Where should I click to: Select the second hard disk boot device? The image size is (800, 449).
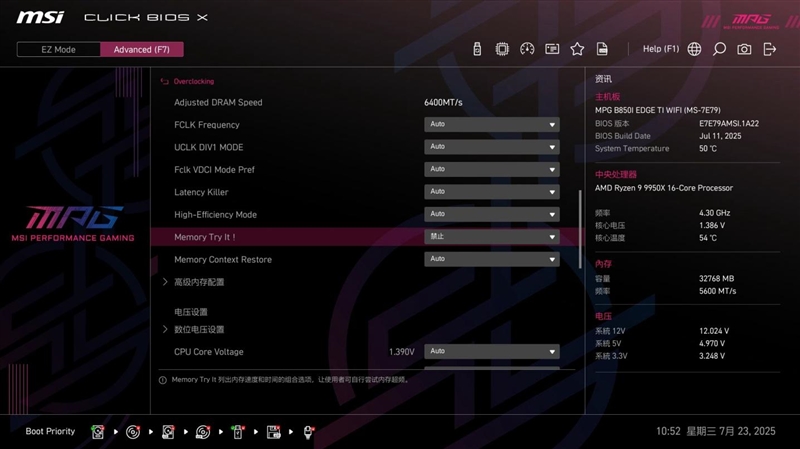pos(168,432)
